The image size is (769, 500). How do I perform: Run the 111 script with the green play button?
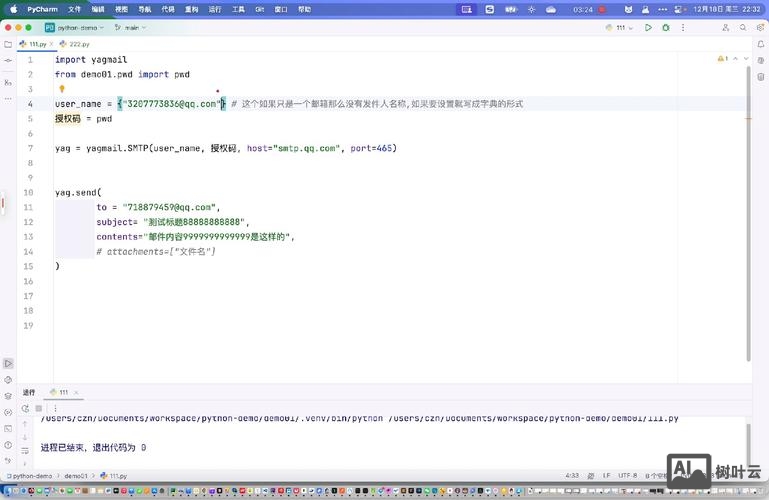tap(648, 28)
